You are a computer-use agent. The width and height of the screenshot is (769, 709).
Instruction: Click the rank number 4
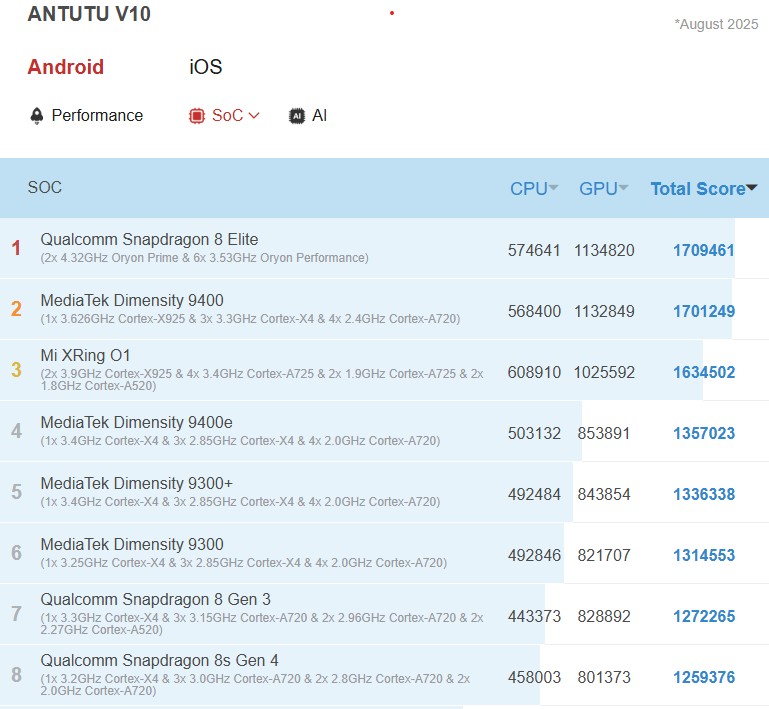pyautogui.click(x=16, y=431)
